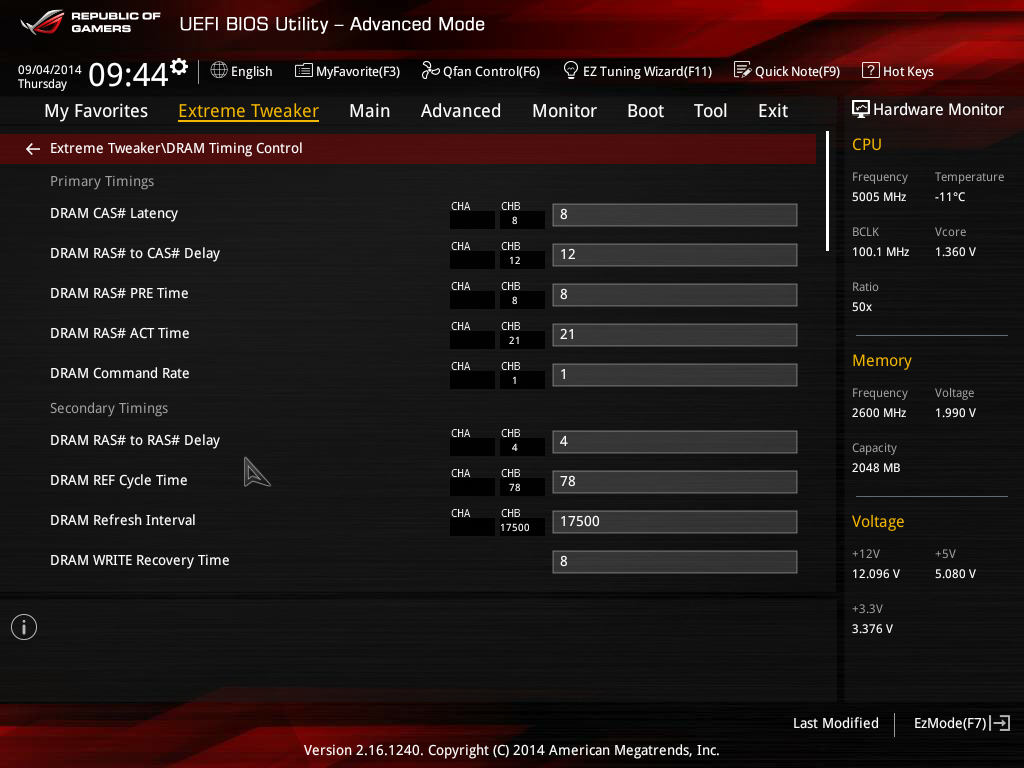Click the DRAM CAS# Latency label
This screenshot has height=768, width=1024.
click(114, 213)
